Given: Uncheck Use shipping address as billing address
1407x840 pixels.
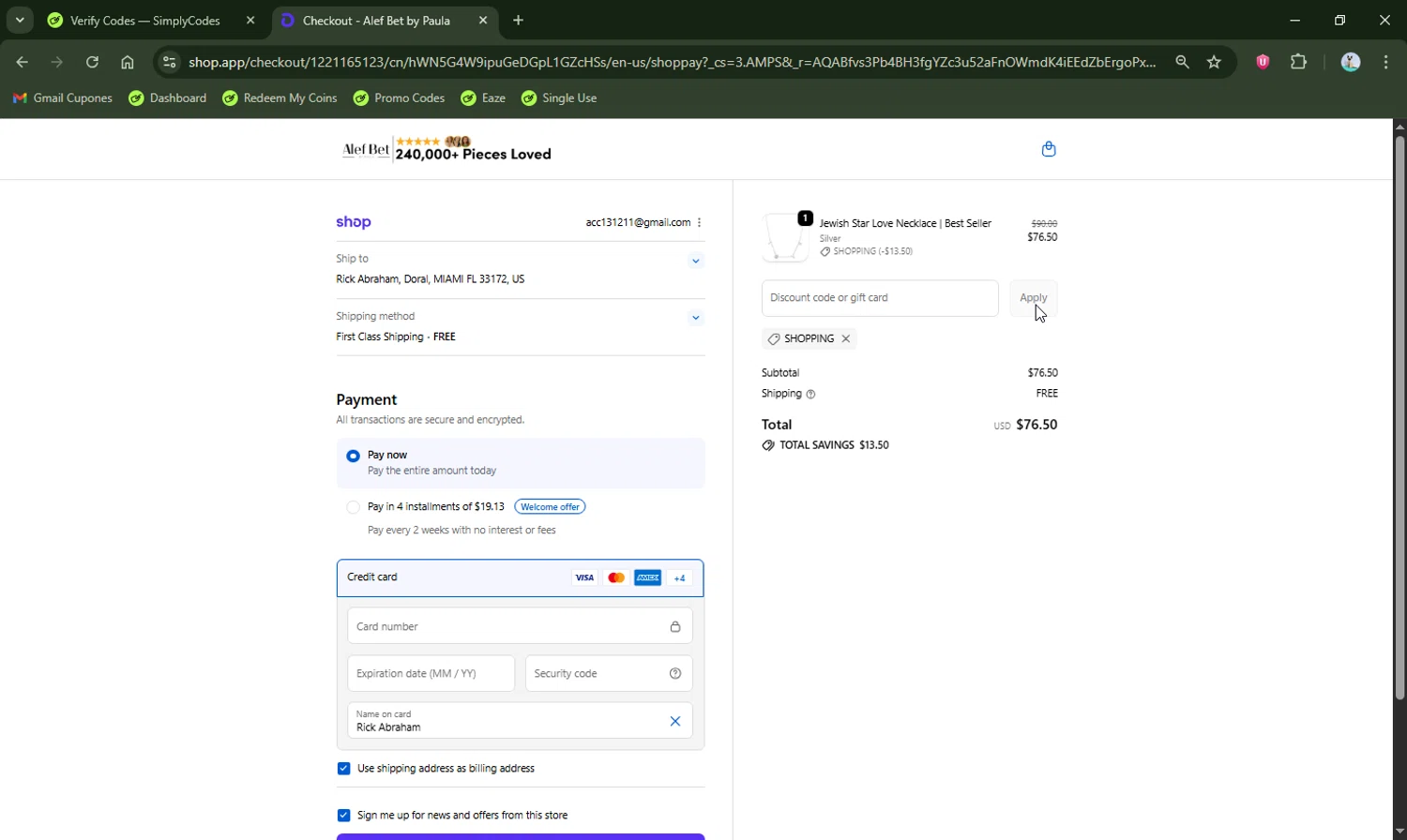Looking at the screenshot, I should pos(343,769).
